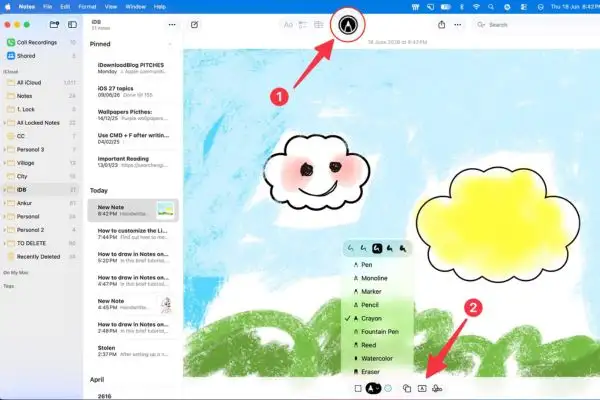This screenshot has width=600, height=400.
Task: Open the text format Aa tool
Action: (x=288, y=25)
